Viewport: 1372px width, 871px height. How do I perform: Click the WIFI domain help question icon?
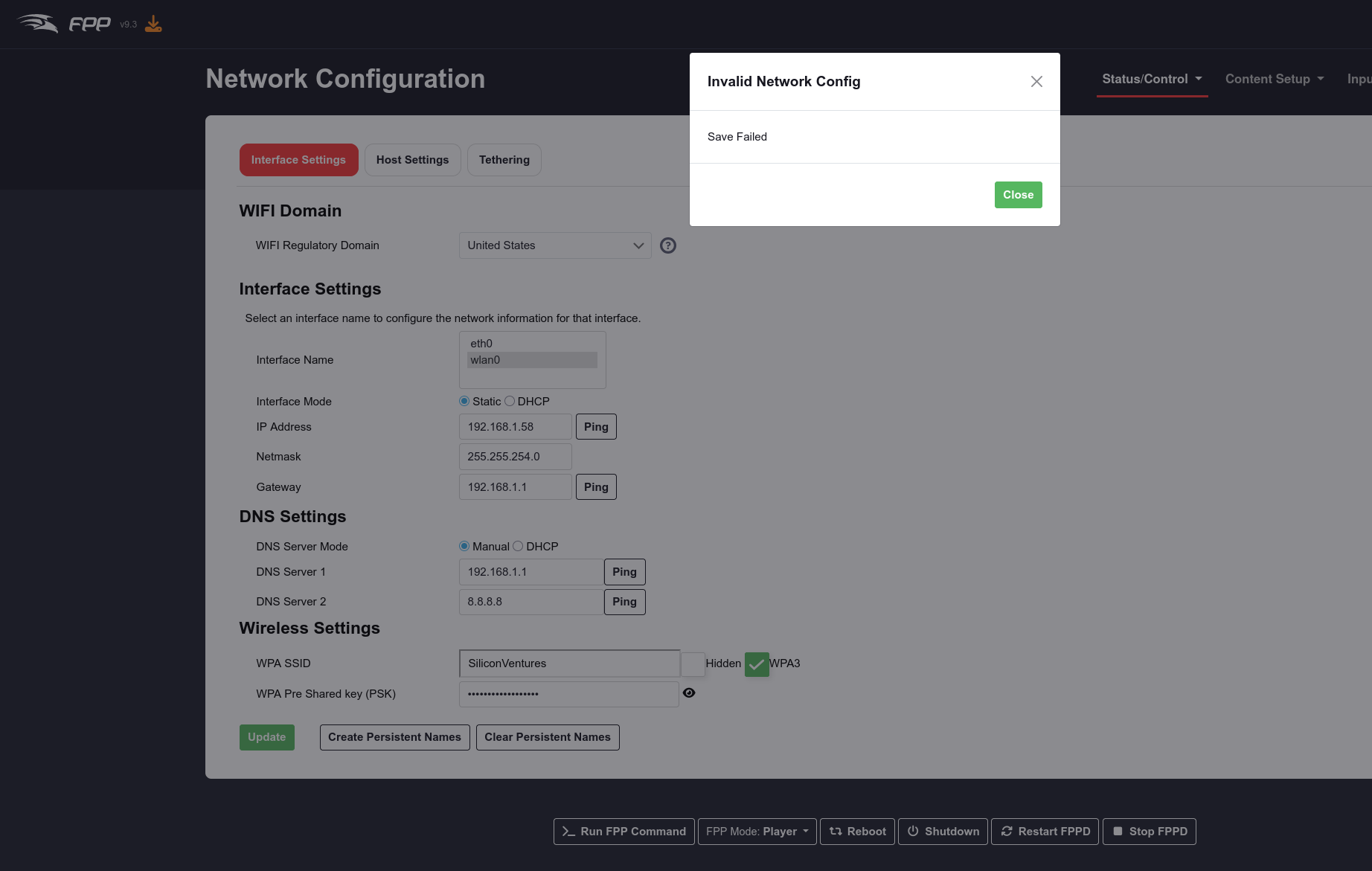point(667,245)
